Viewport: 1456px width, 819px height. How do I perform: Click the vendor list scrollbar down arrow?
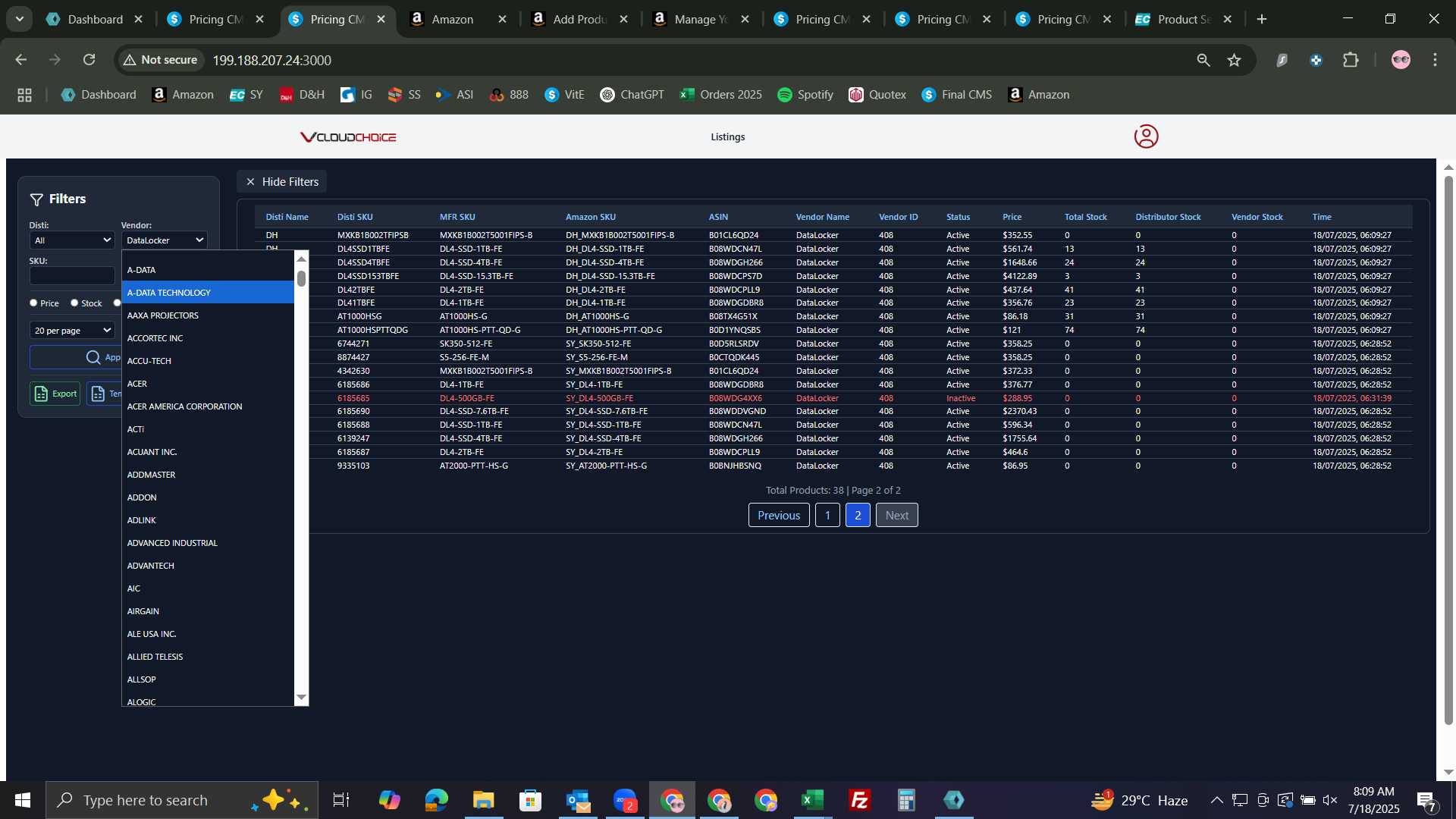click(301, 698)
